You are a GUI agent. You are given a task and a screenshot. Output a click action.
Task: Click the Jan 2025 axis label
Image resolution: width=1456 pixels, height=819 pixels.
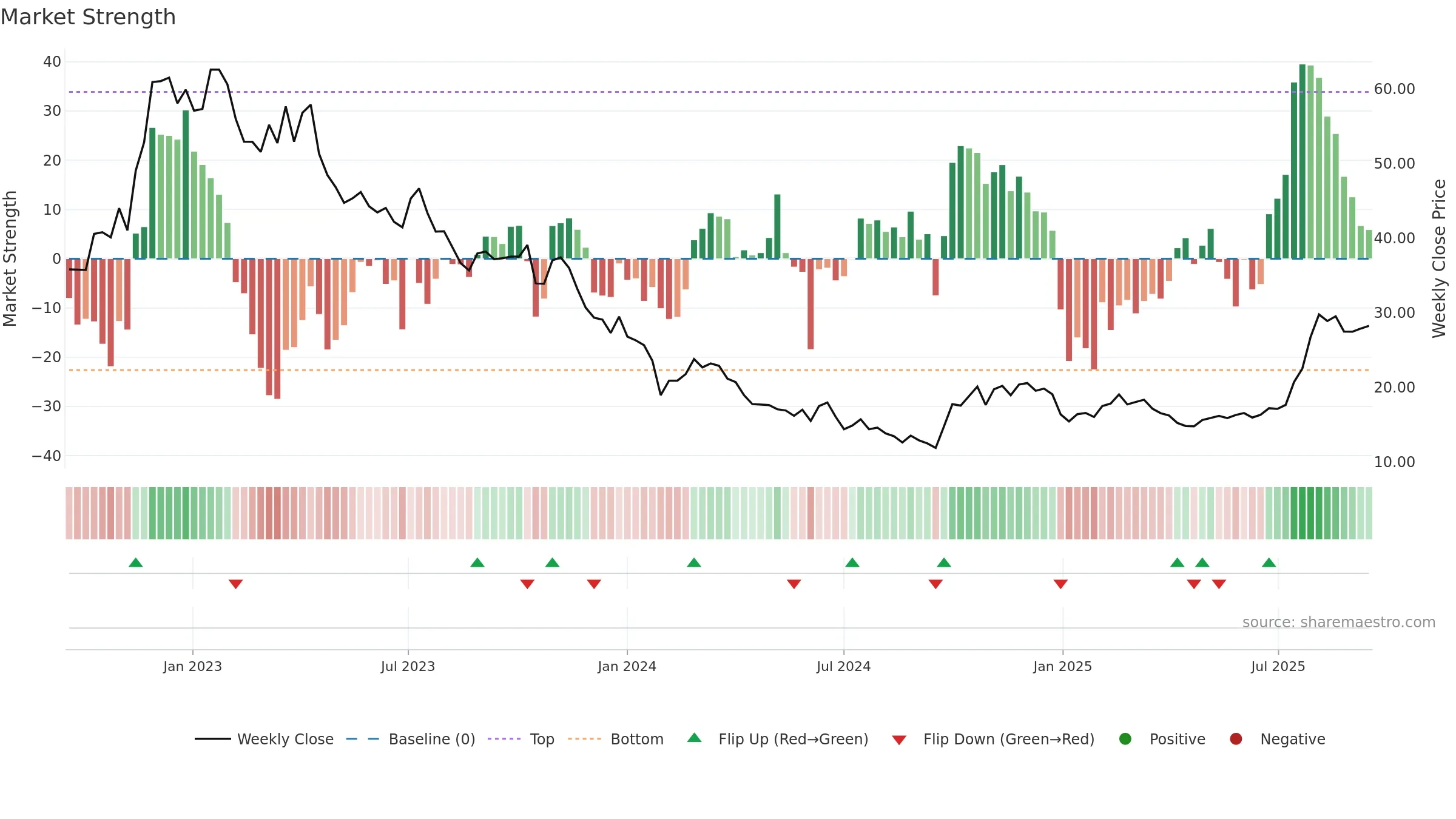[x=1062, y=666]
